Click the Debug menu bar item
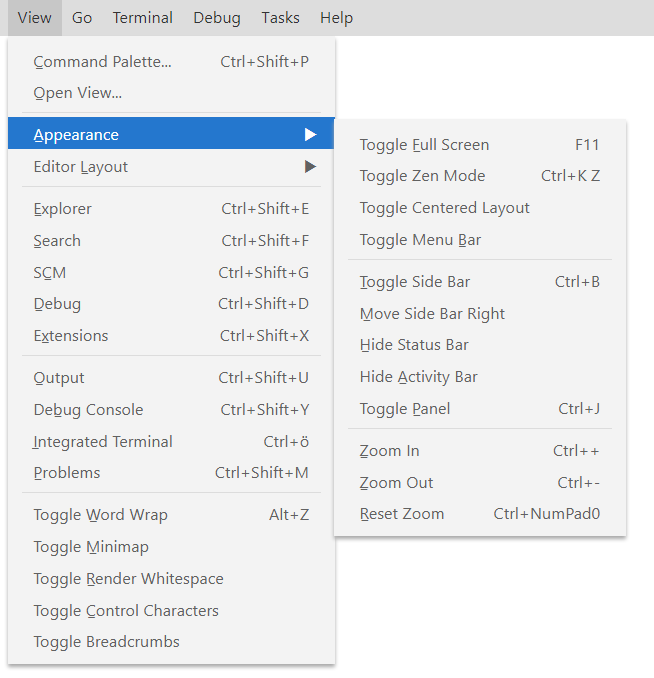The width and height of the screenshot is (654, 678). (x=217, y=18)
